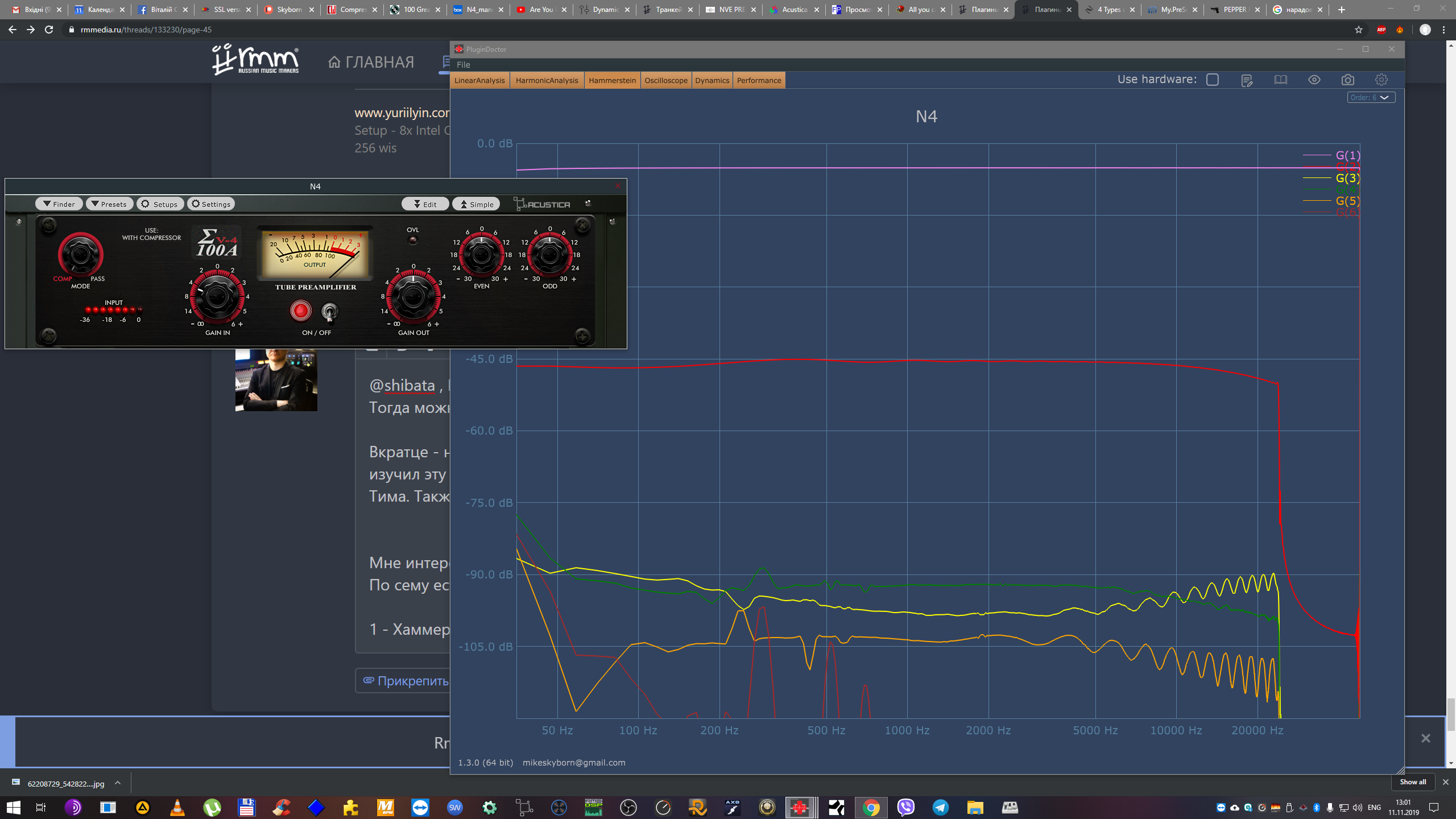
Task: Switch to the Skyborn browser tab
Action: (289, 10)
